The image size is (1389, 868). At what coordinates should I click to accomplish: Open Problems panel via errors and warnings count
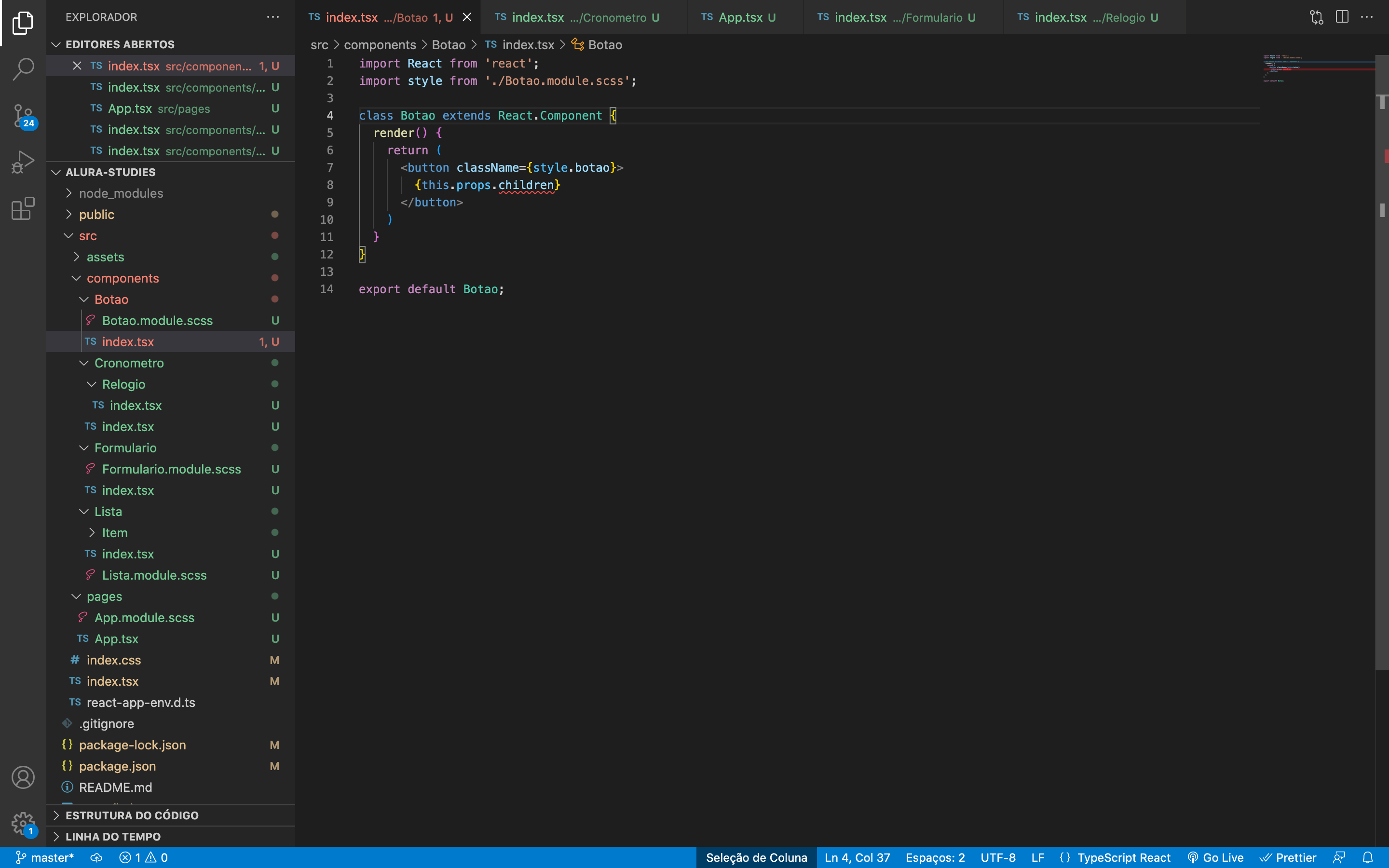[x=144, y=858]
